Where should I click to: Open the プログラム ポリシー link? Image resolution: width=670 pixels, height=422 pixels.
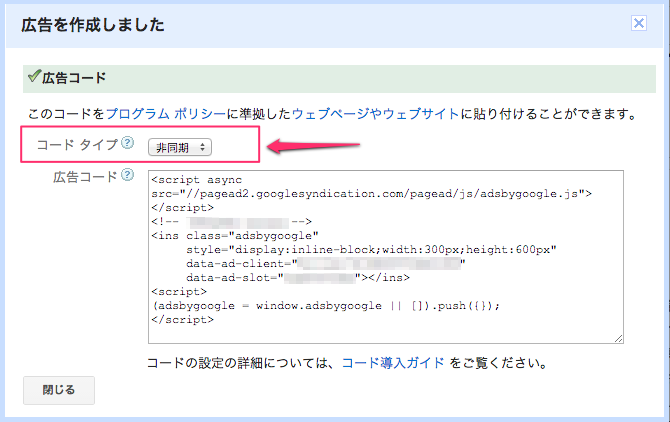[x=165, y=114]
